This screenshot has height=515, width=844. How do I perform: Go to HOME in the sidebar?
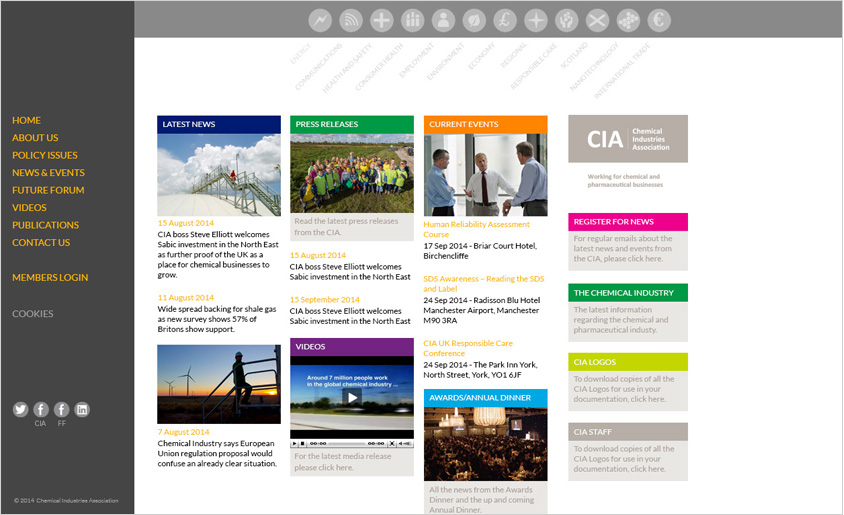[26, 121]
